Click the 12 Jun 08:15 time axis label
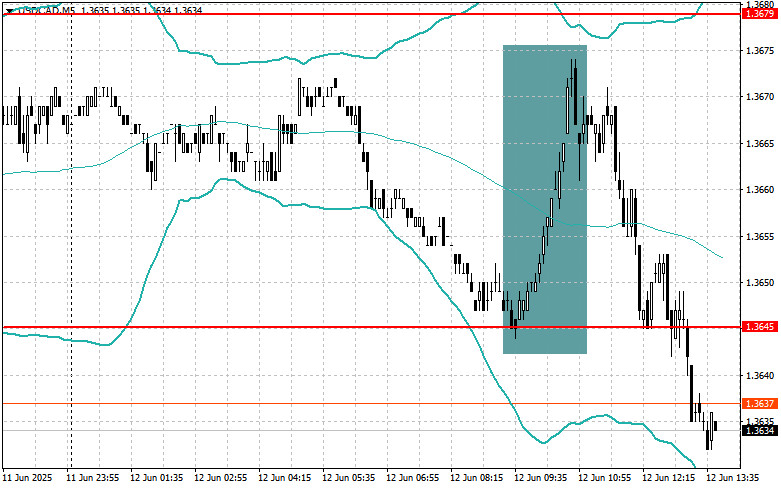Viewport: 781px width, 489px height. (476, 478)
